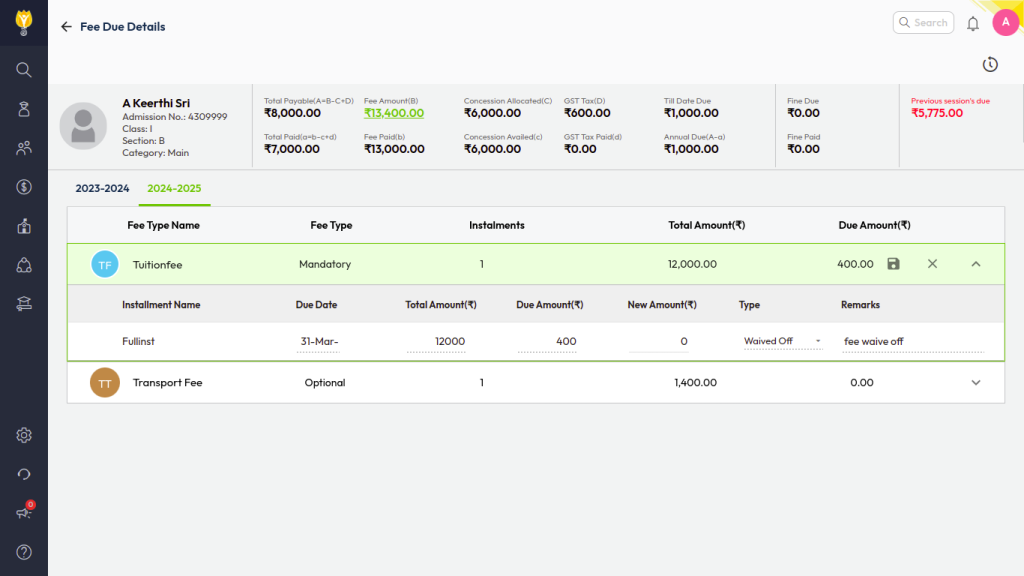Open the Waived Off type dropdown
The width and height of the screenshot is (1024, 576).
[782, 342]
